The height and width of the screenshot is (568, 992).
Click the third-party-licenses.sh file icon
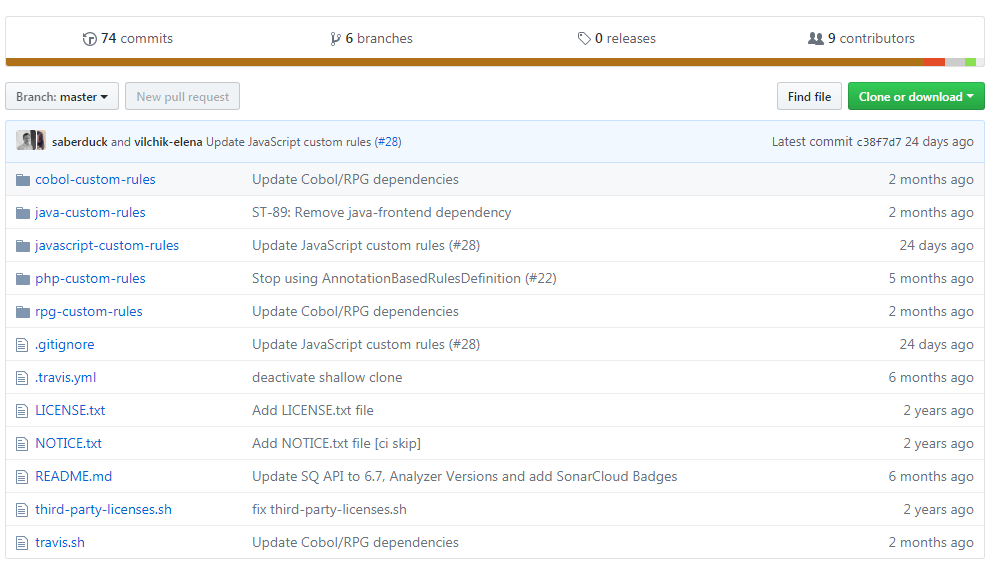click(x=22, y=510)
